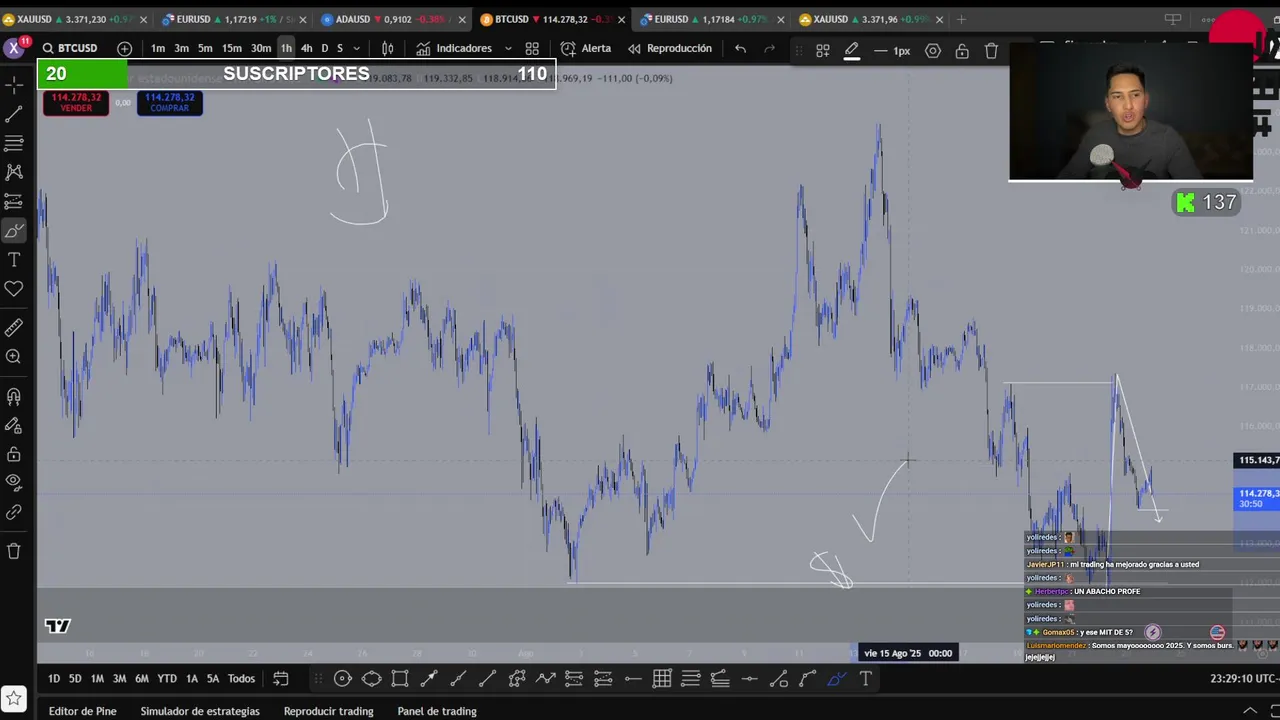This screenshot has height=720, width=1280.
Task: Open the BTCUSD symbol search
Action: pyautogui.click(x=70, y=48)
